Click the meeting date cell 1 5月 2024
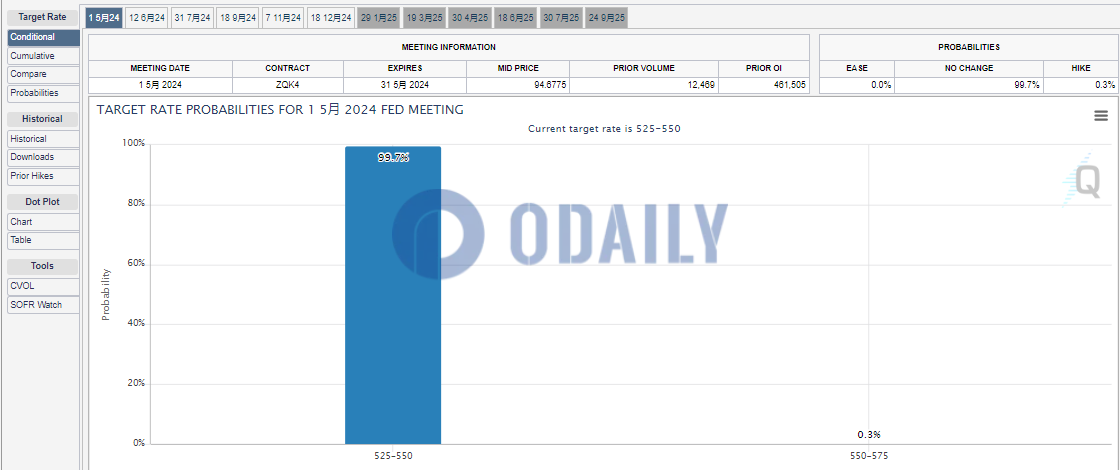1120x470 pixels. pyautogui.click(x=160, y=85)
